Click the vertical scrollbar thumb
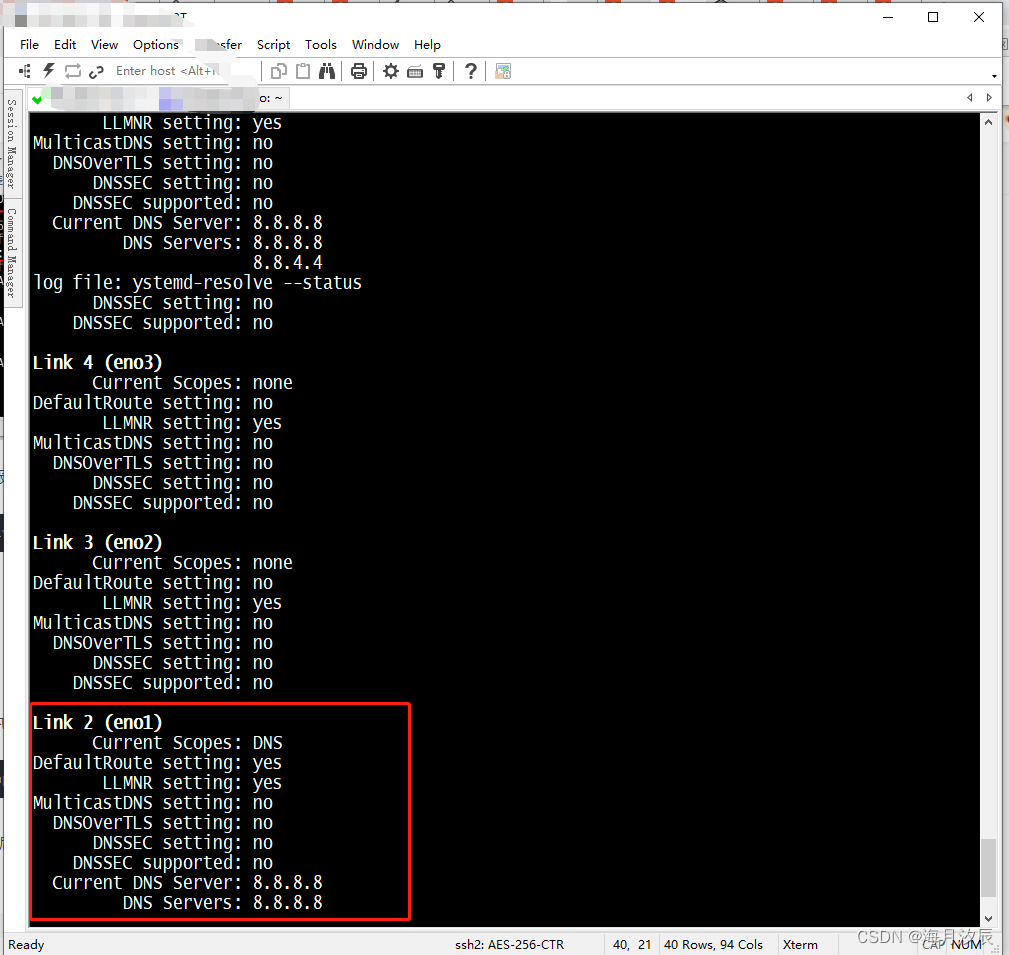 [x=988, y=867]
